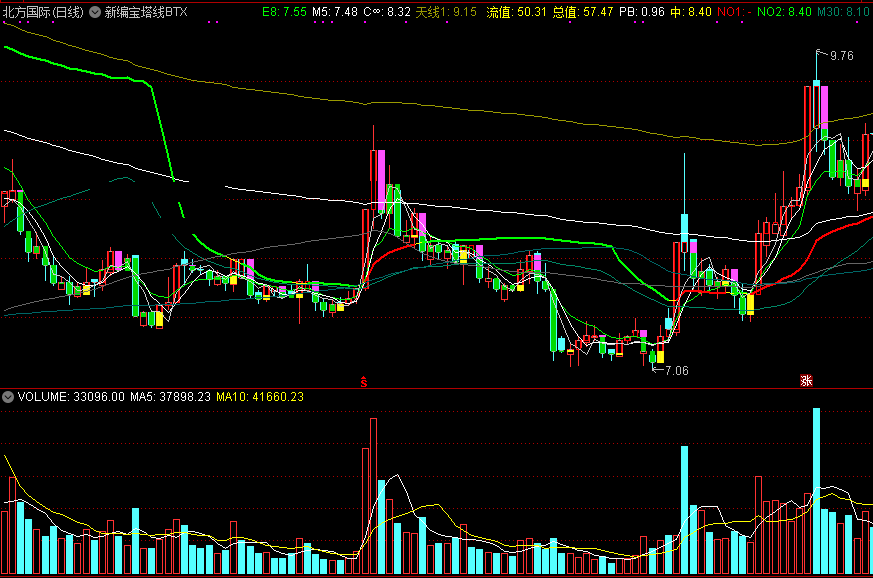873x578 pixels.
Task: Select the M30: 8.10 value
Action: coord(843,12)
